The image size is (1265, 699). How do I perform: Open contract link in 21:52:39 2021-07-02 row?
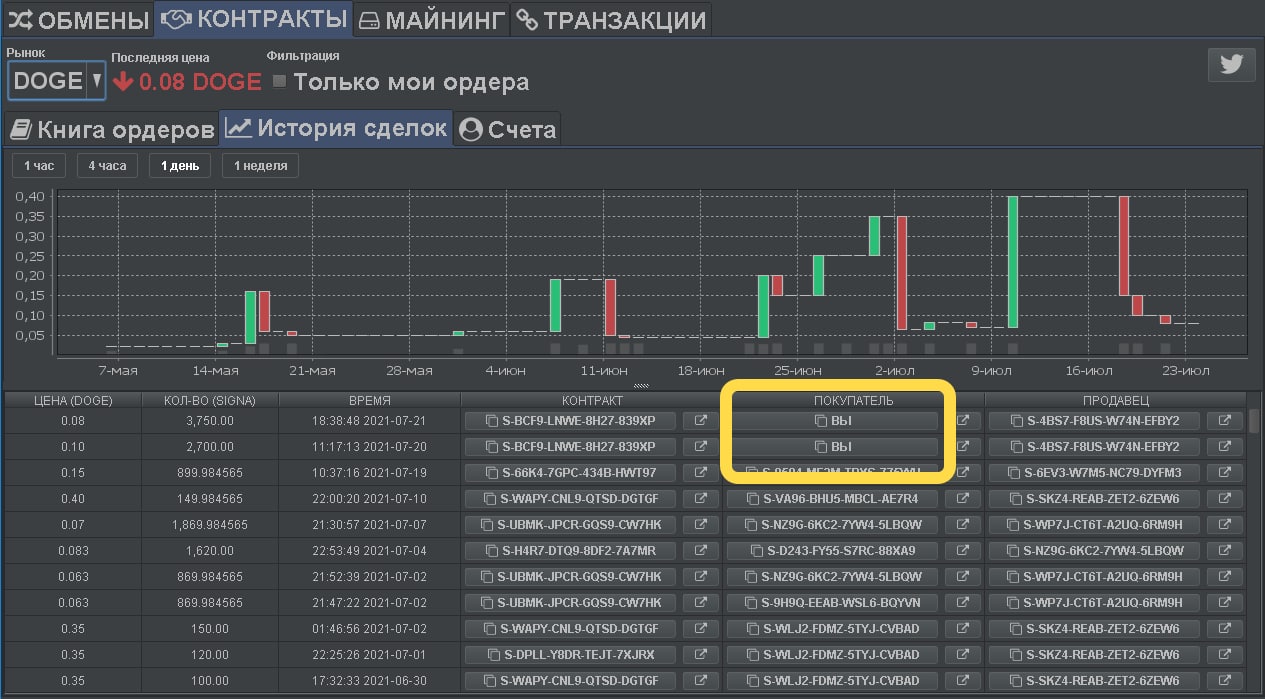[x=700, y=577]
